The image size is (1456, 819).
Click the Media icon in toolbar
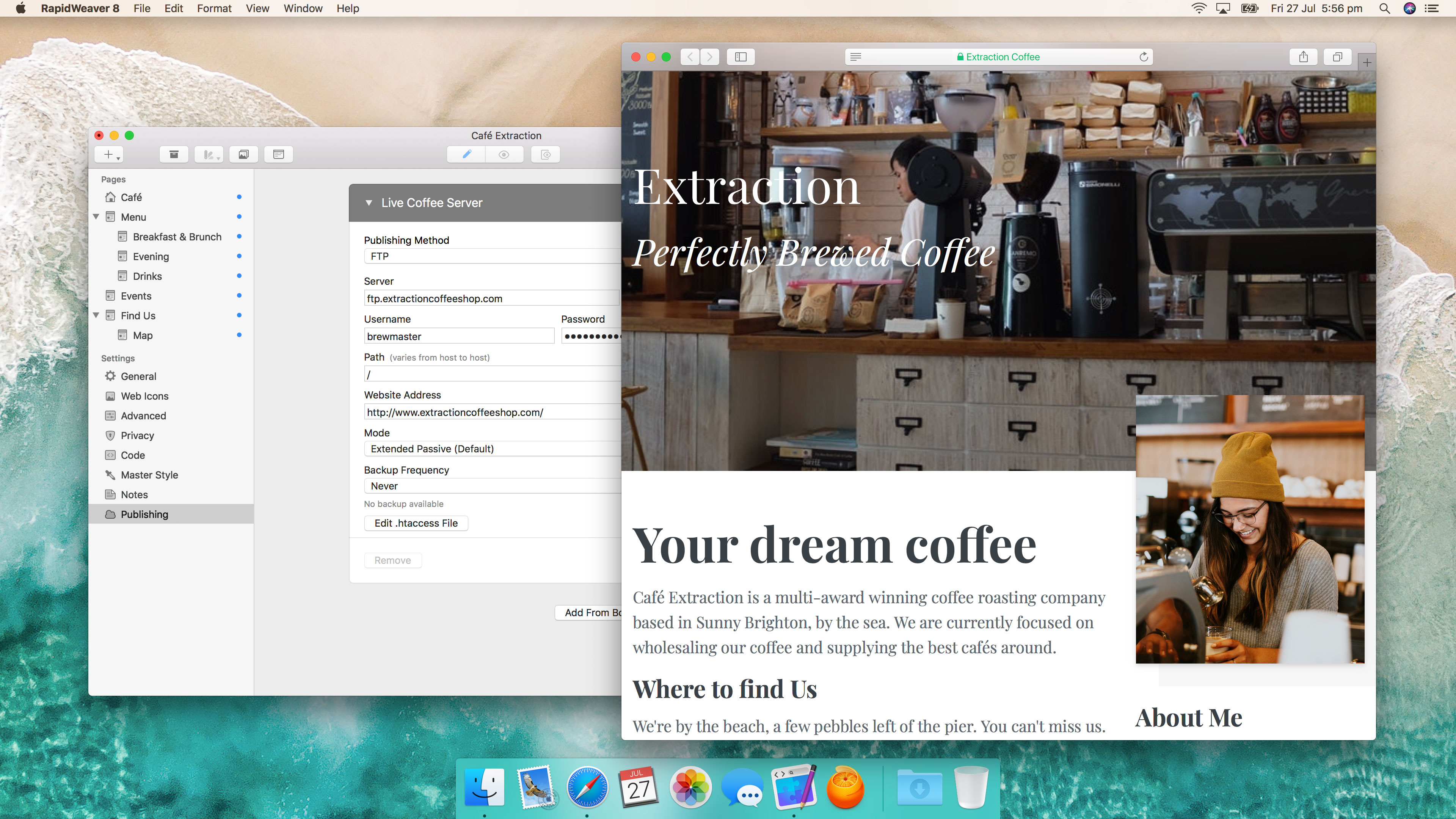244,154
